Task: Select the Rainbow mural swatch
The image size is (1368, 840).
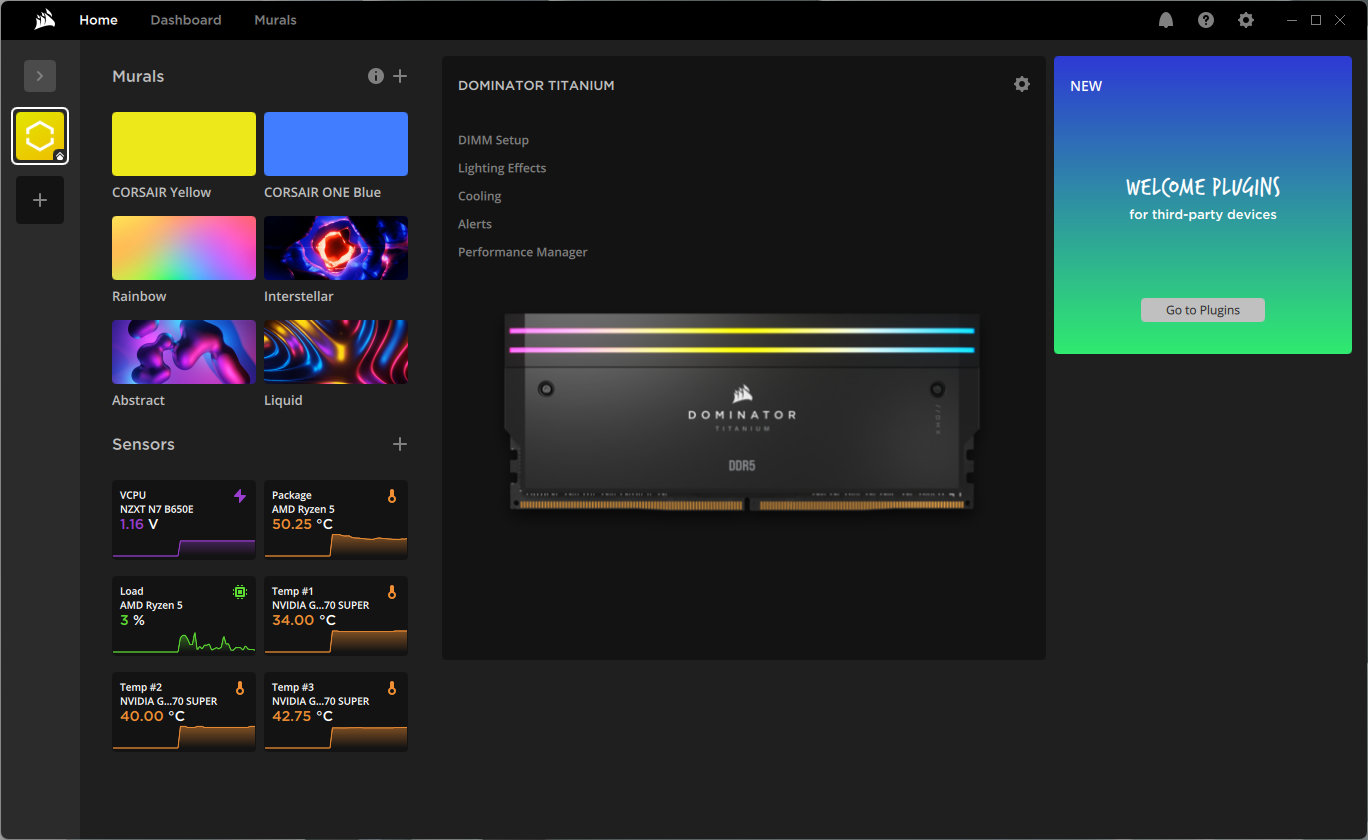Action: point(184,248)
